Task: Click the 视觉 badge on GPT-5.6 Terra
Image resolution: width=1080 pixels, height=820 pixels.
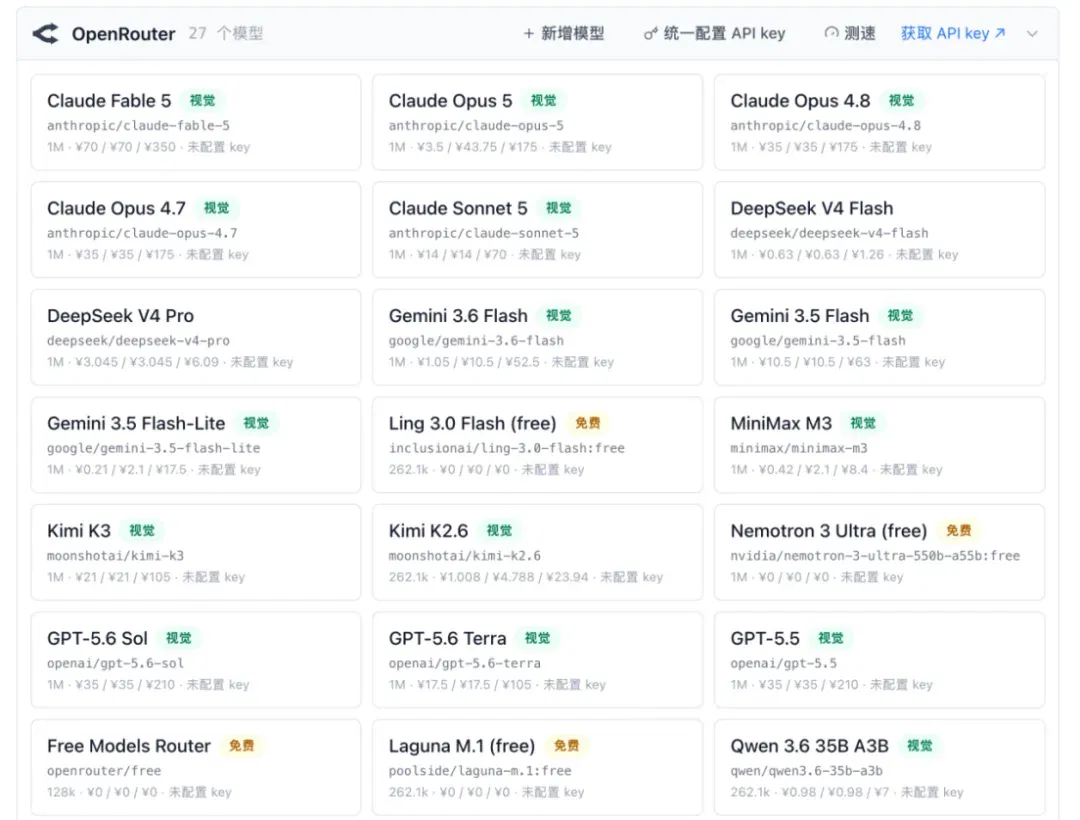Action: point(537,638)
